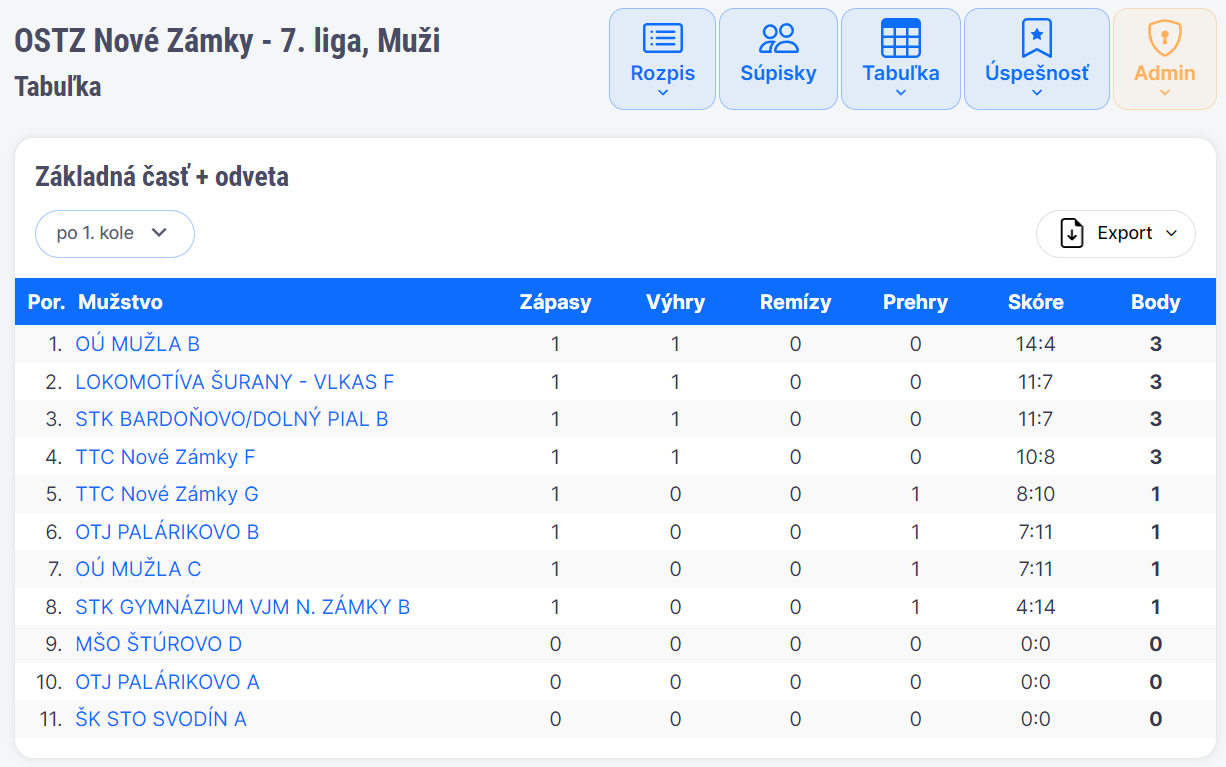Open team LOKOMOTÍVA ŠURANY - VLKAS F
1226x767 pixels.
(235, 382)
